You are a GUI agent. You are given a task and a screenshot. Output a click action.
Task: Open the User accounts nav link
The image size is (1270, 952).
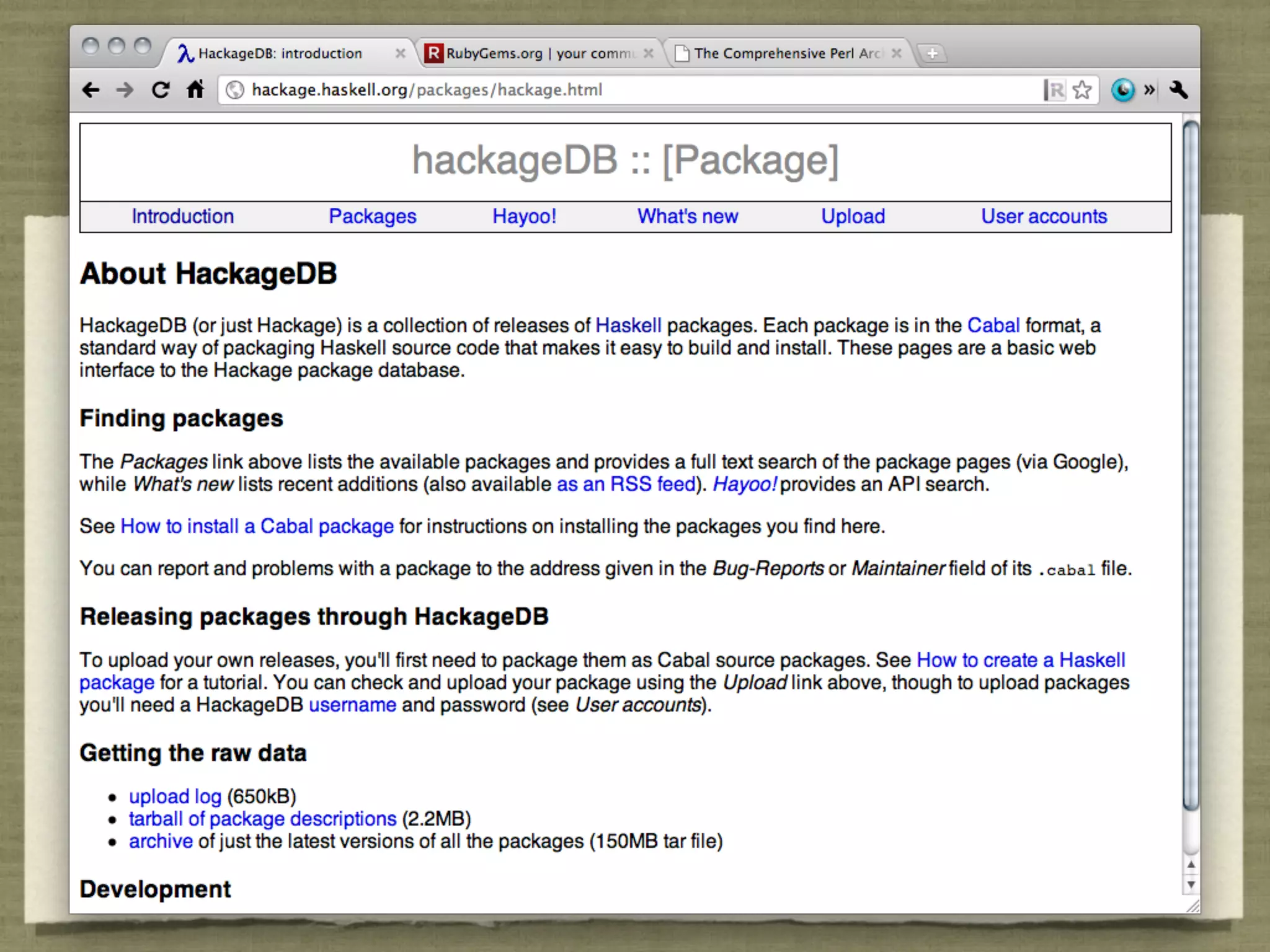coord(1044,216)
